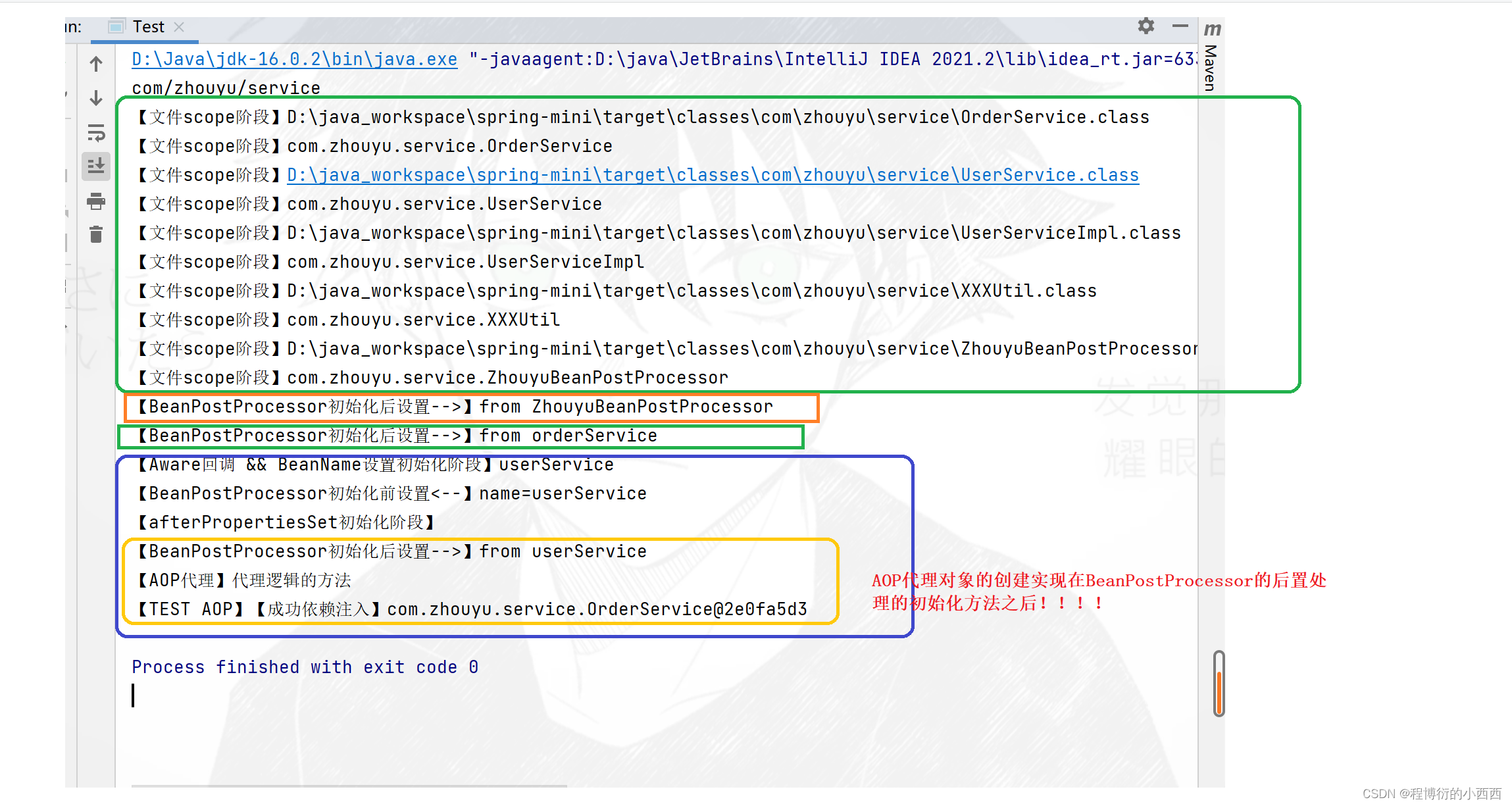Click the print console output icon
The width and height of the screenshot is (1512, 806).
[96, 201]
